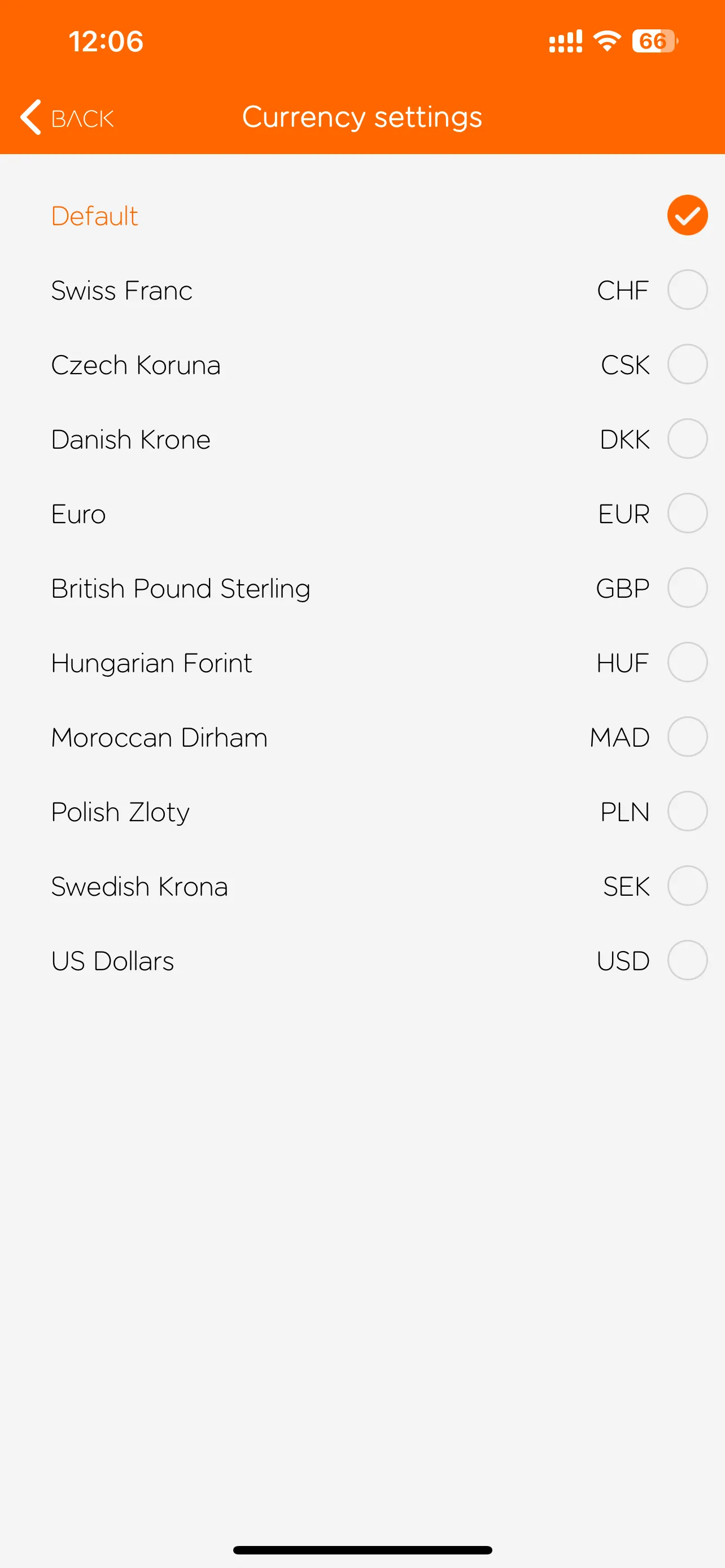Select the Czech Koruna radio button
Screen dimensions: 725x1568
click(x=687, y=365)
